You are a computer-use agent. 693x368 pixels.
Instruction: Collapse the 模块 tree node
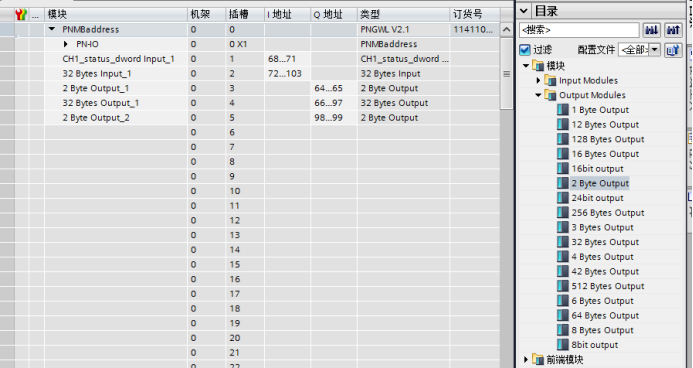pyautogui.click(x=526, y=66)
